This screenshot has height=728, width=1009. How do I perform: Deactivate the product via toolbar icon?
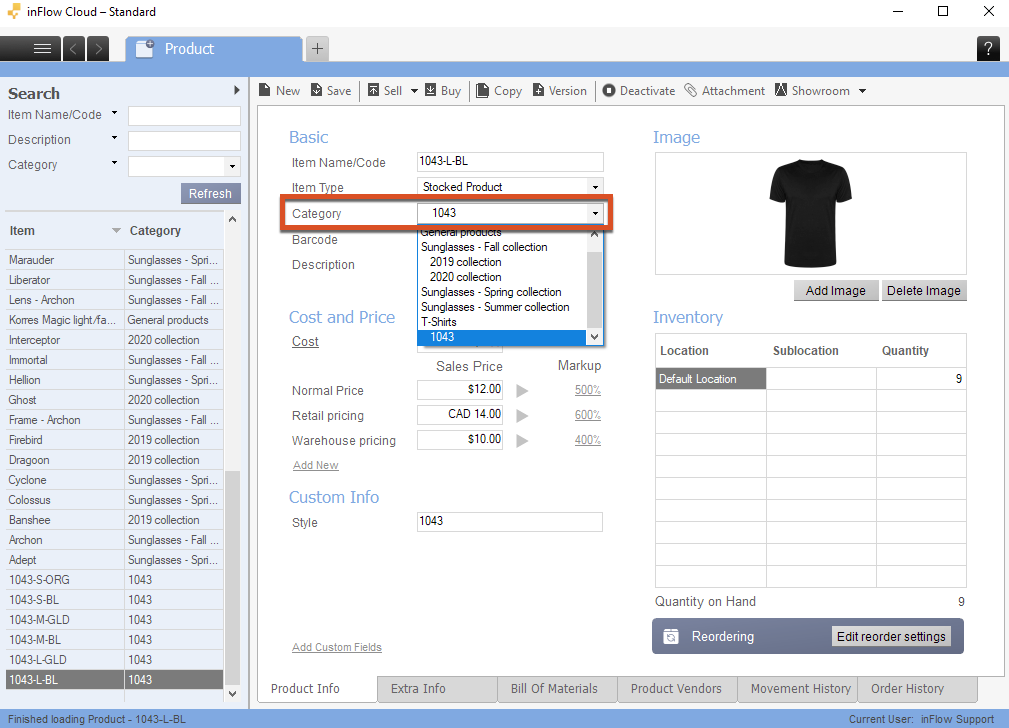(609, 91)
